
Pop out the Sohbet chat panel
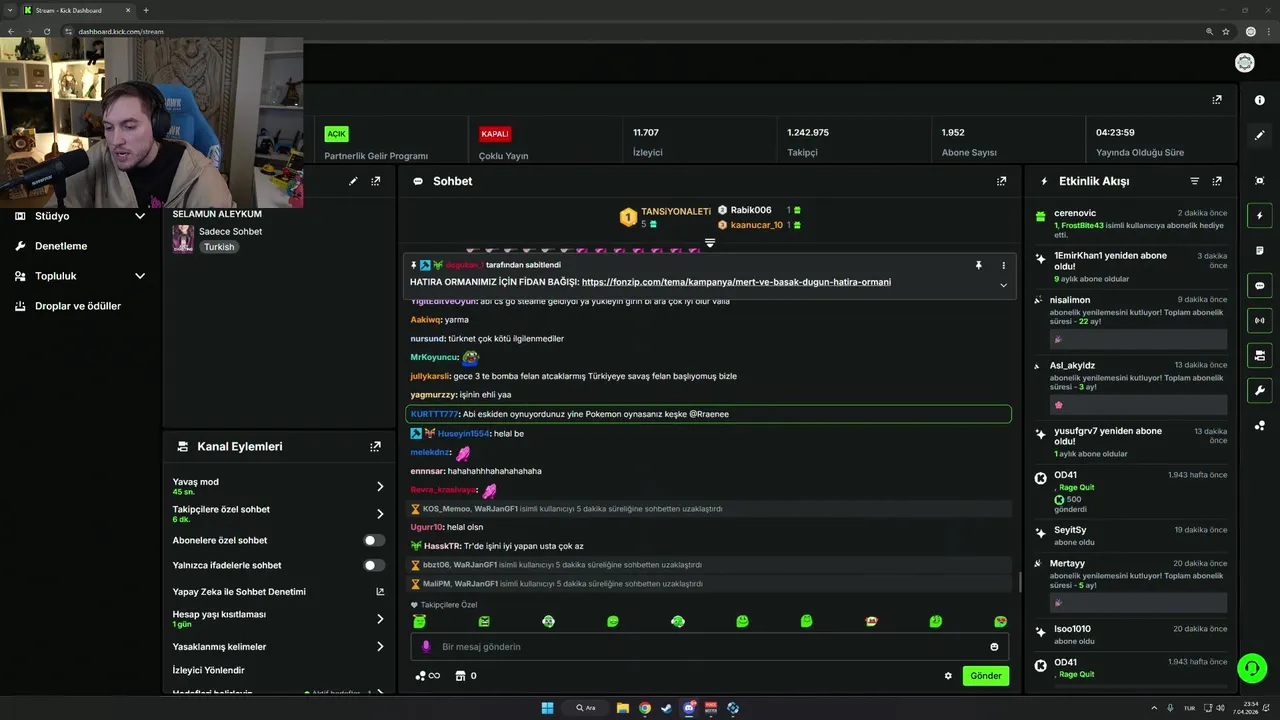coord(1001,181)
